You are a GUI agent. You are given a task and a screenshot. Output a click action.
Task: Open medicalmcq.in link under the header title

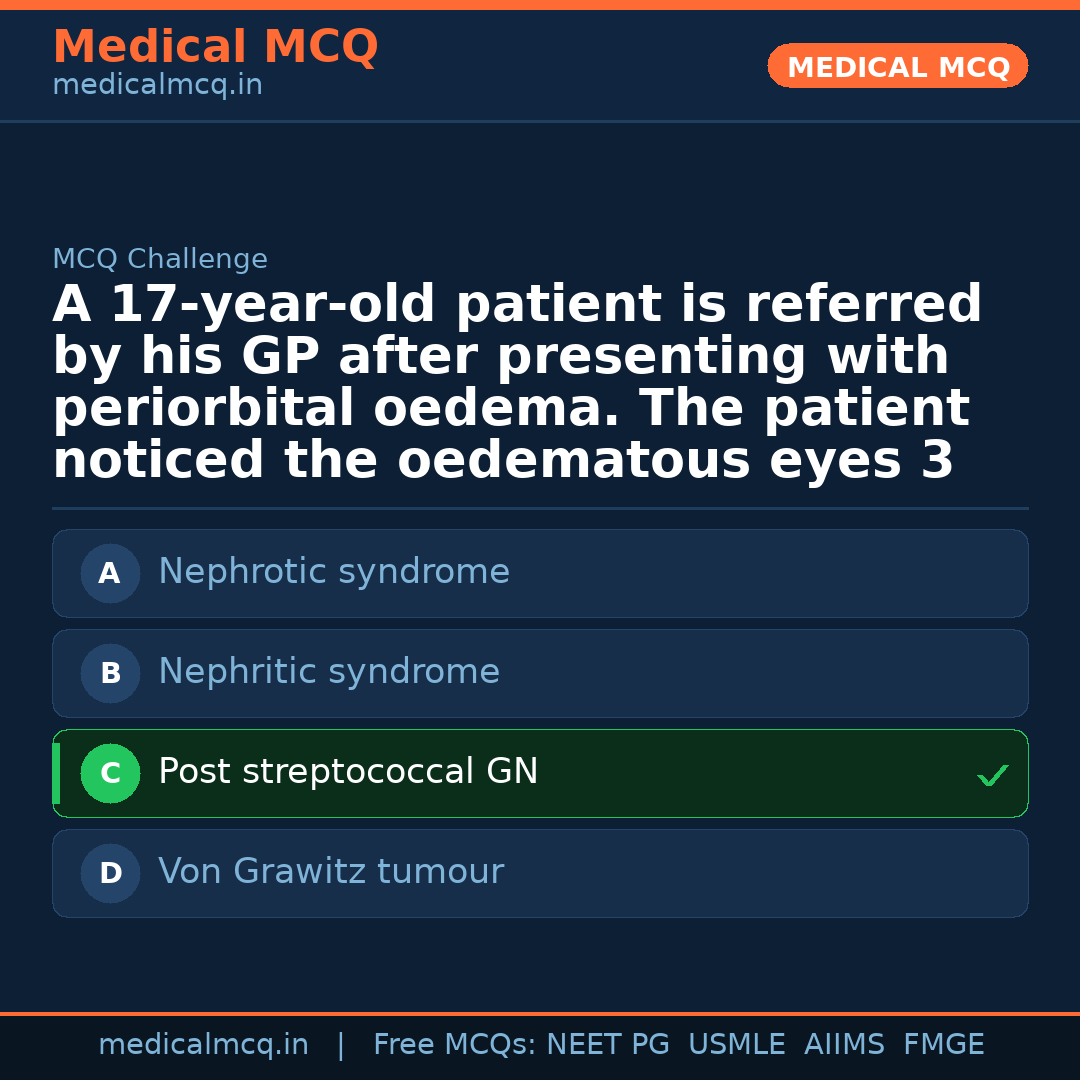[157, 86]
